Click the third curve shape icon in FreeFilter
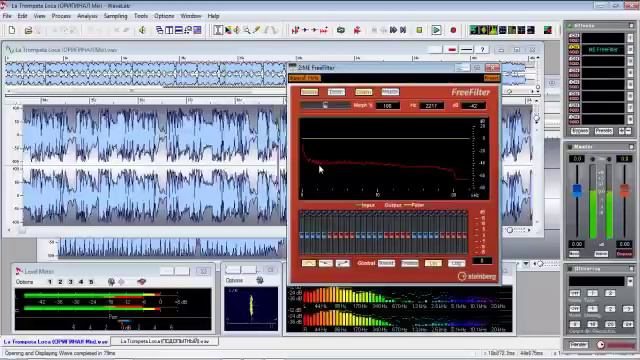This screenshot has height=360, width=640. 343,263
